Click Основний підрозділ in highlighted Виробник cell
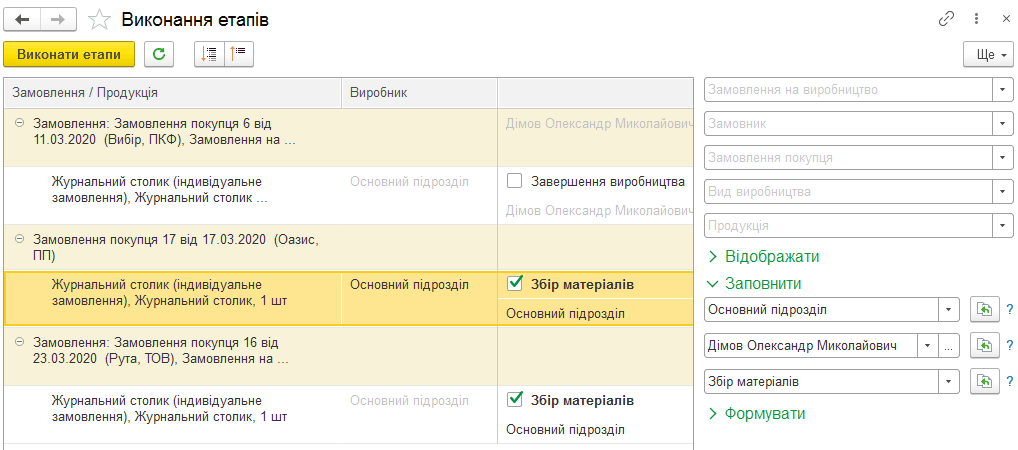 (409, 284)
